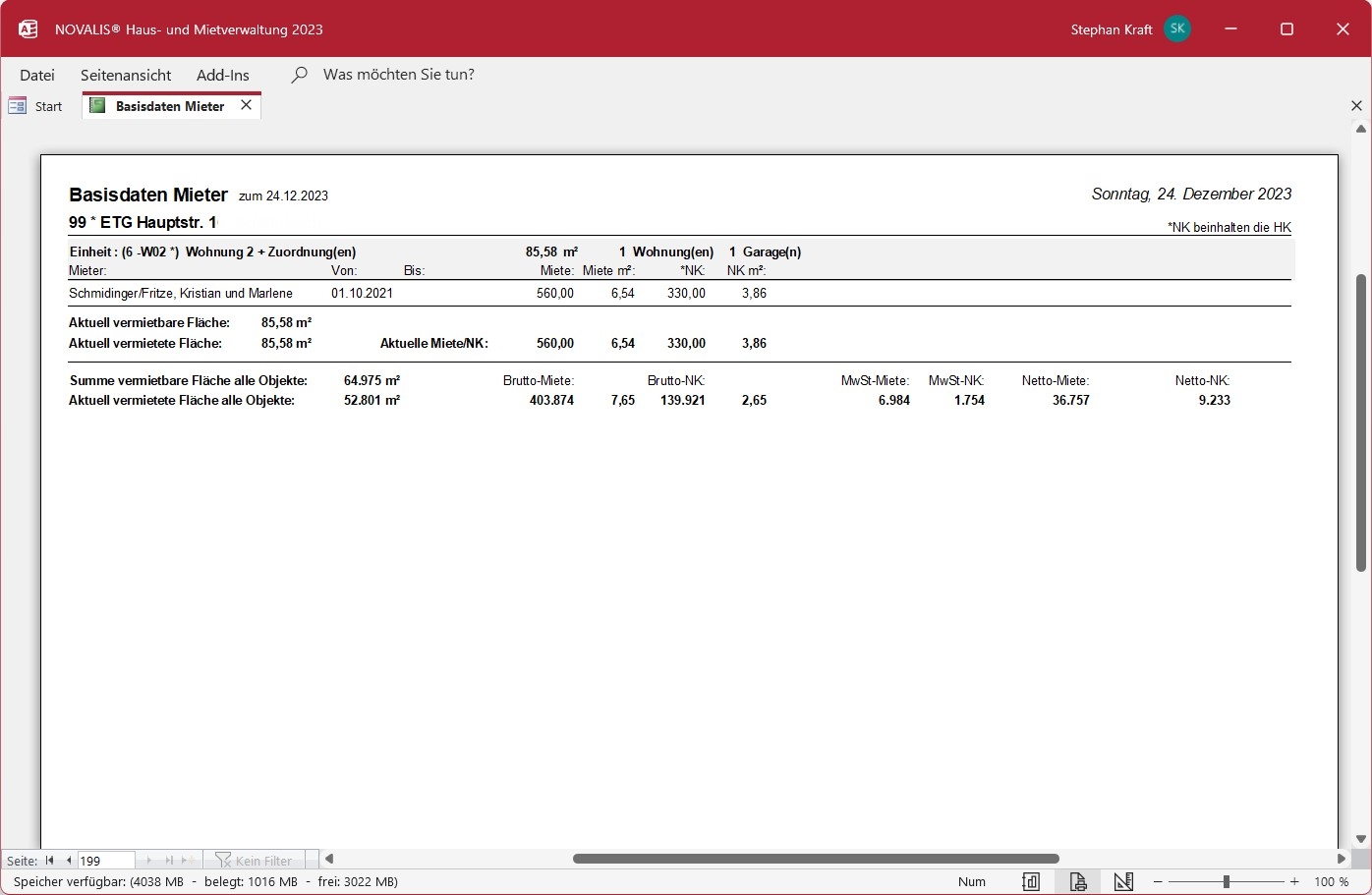Go to previous page arrow

pyautogui.click(x=69, y=860)
